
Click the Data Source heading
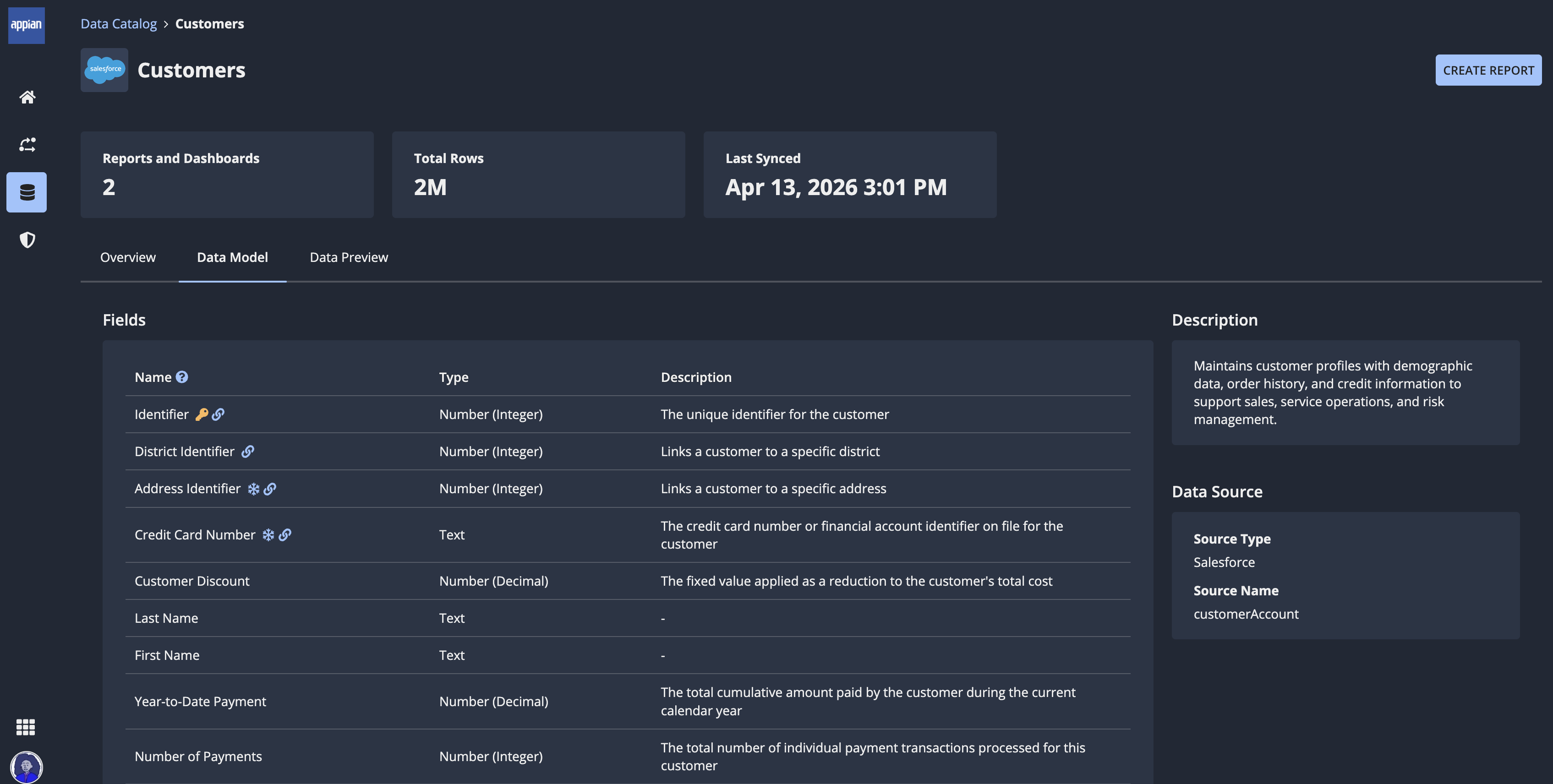pos(1217,492)
